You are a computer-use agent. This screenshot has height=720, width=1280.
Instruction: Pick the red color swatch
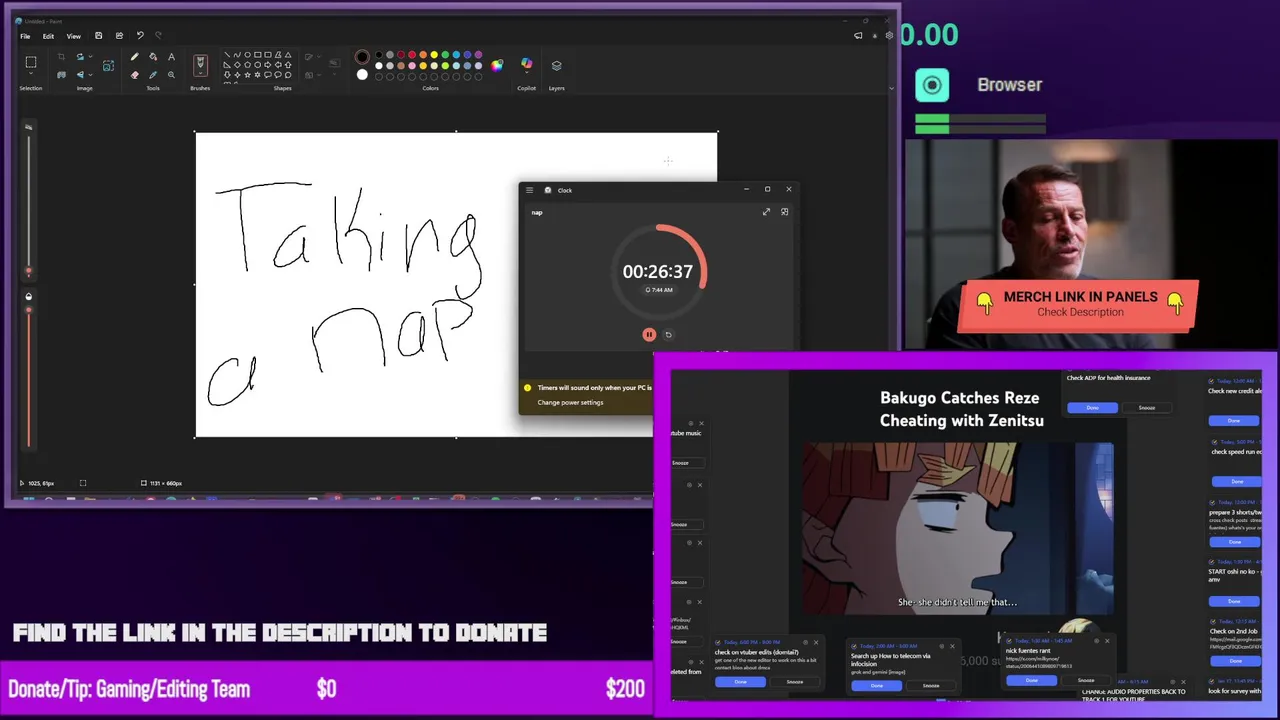411,54
